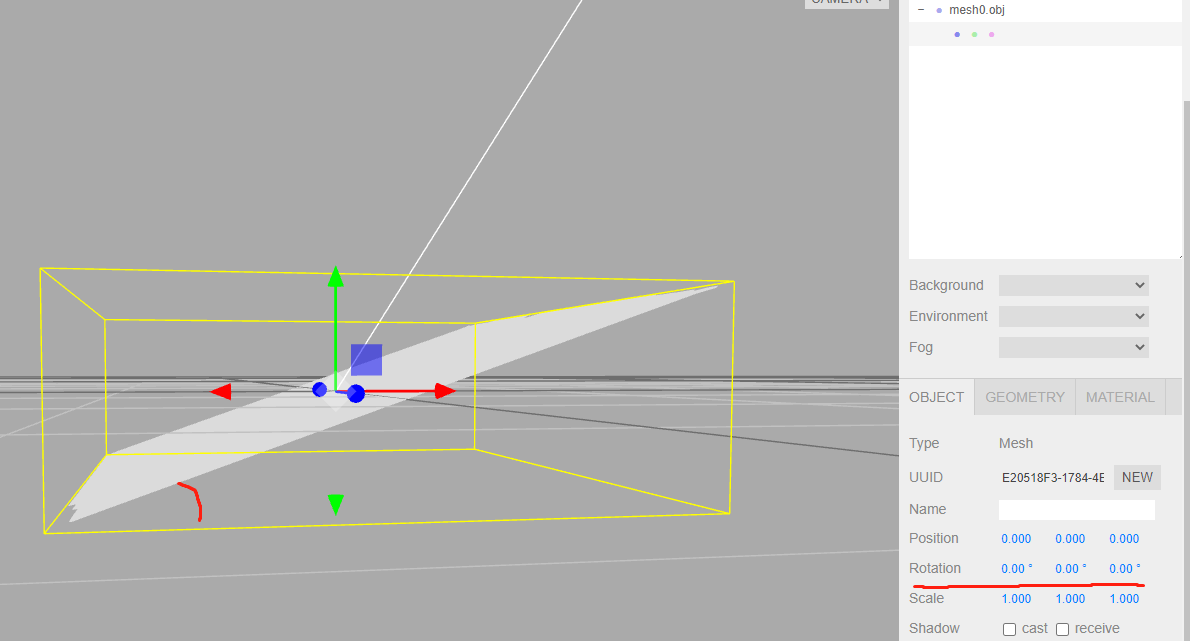Screen dimensions: 1190x641
Task: Select the Scale Z value
Action: [1124, 599]
